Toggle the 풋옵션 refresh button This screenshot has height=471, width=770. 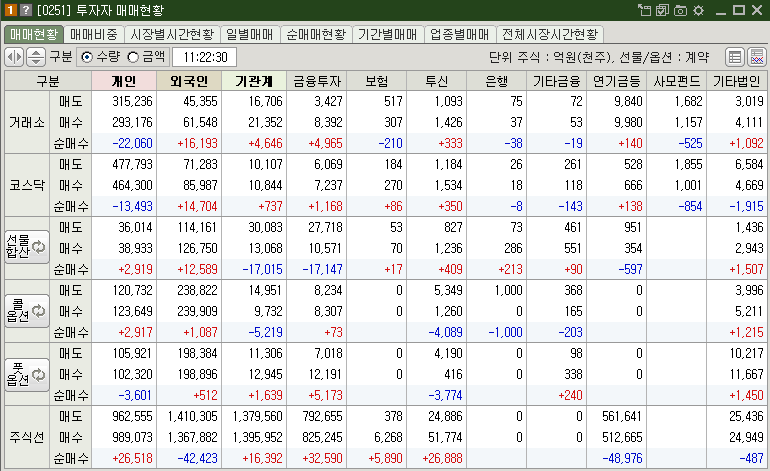[27, 374]
